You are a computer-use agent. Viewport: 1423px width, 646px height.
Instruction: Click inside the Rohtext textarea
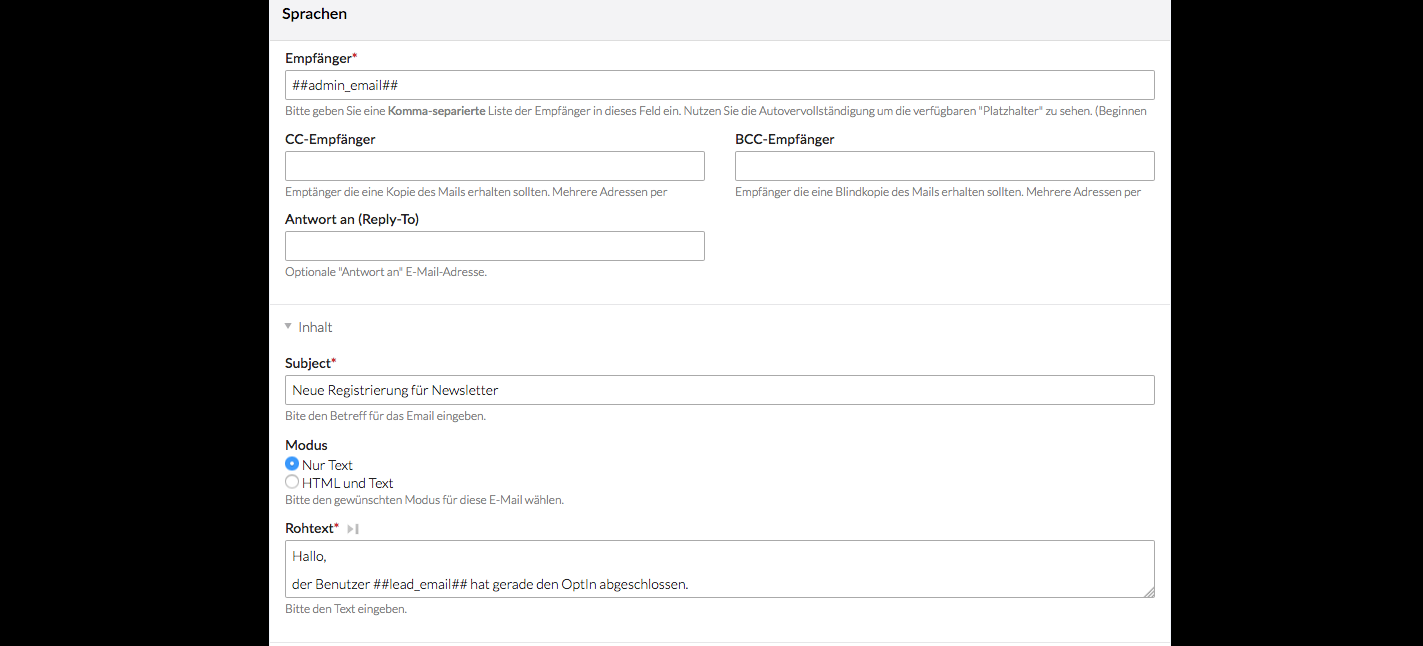click(719, 568)
